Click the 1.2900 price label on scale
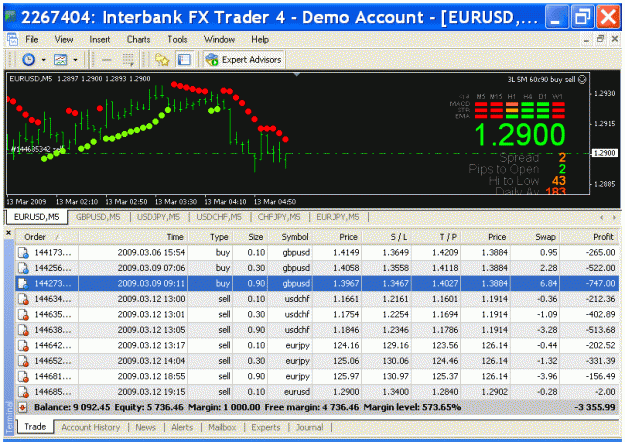 [x=604, y=153]
